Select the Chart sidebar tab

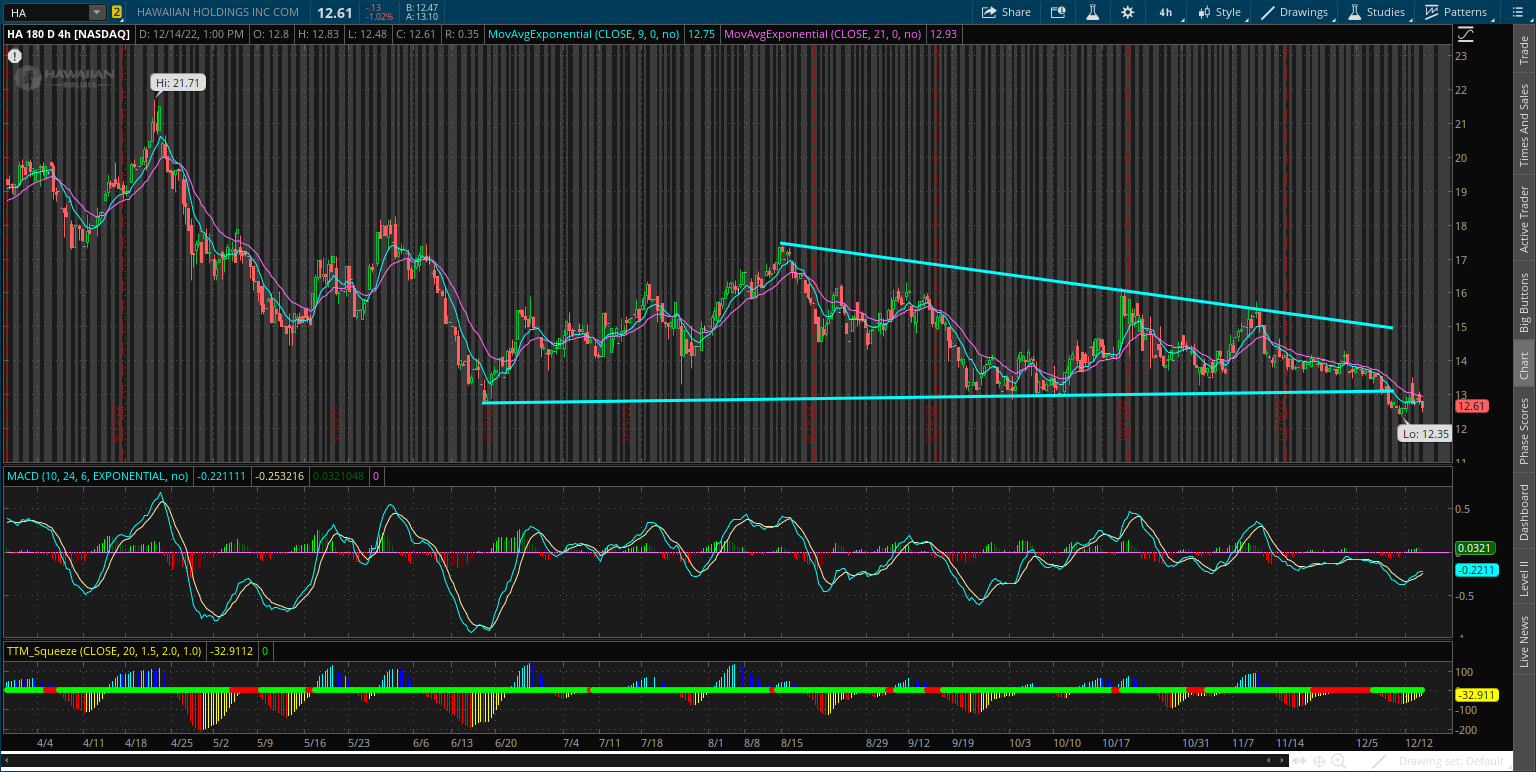1524,366
